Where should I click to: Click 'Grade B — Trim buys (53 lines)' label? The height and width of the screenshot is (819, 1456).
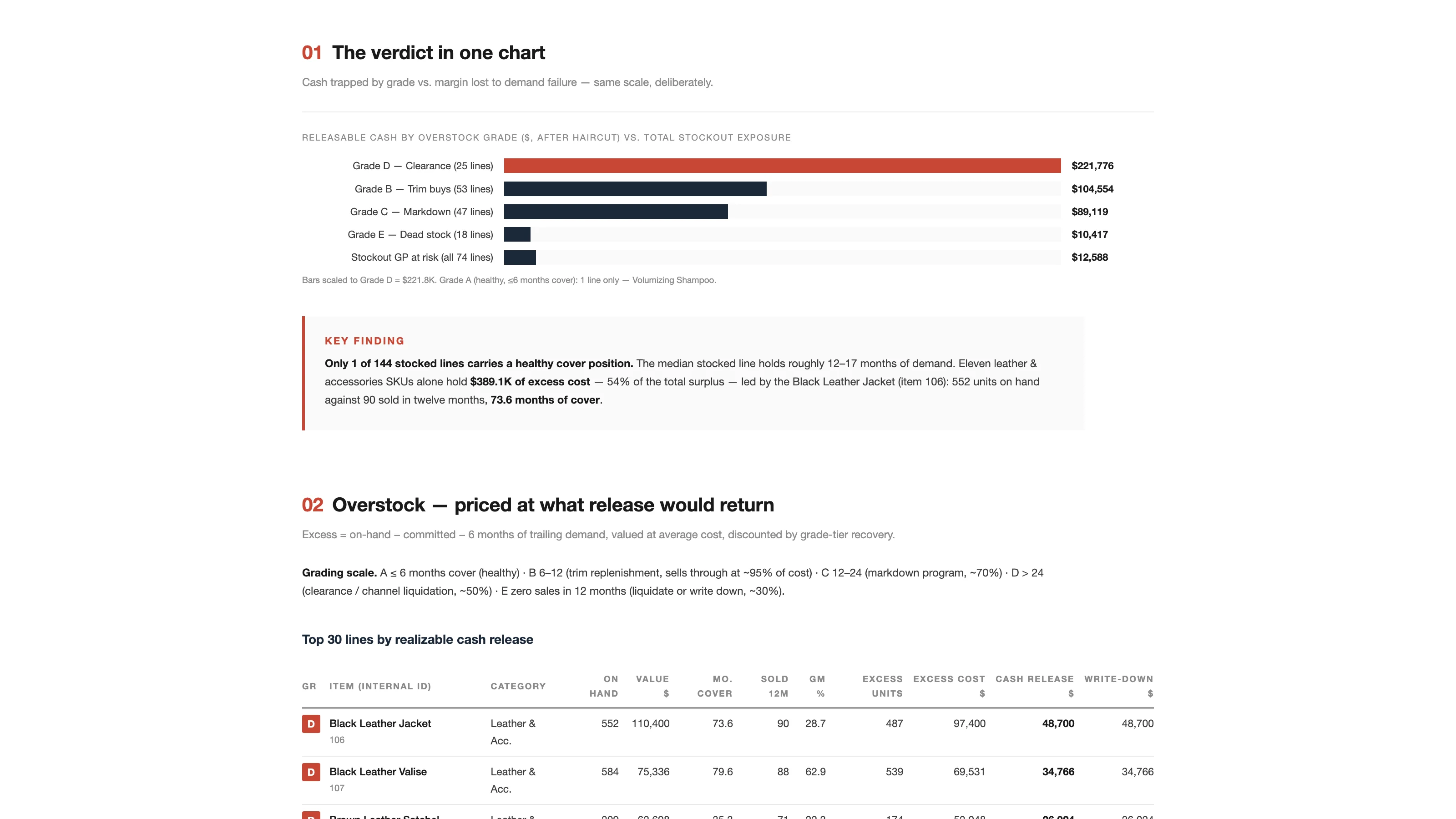[424, 189]
